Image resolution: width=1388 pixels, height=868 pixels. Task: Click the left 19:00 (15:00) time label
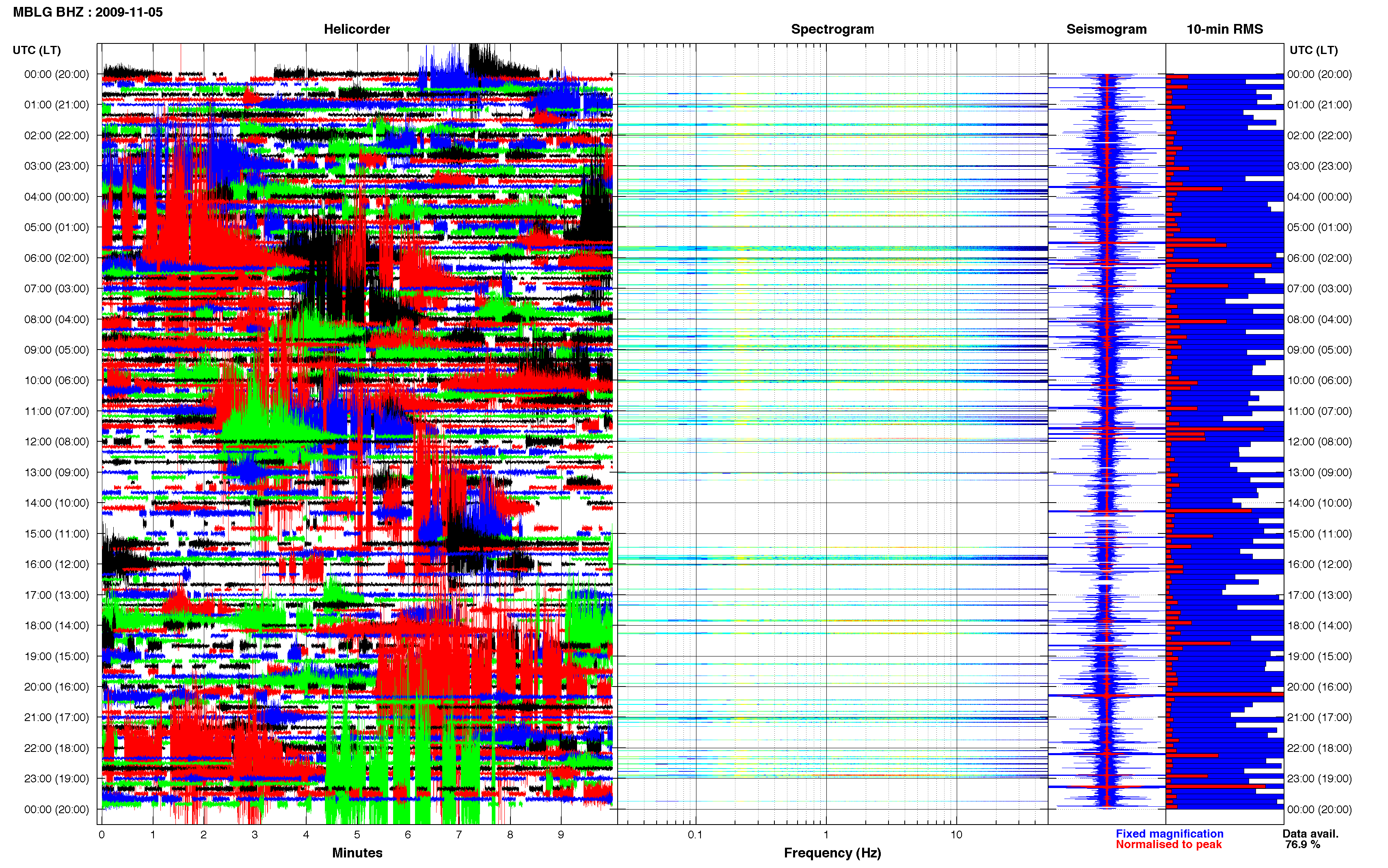pos(56,656)
